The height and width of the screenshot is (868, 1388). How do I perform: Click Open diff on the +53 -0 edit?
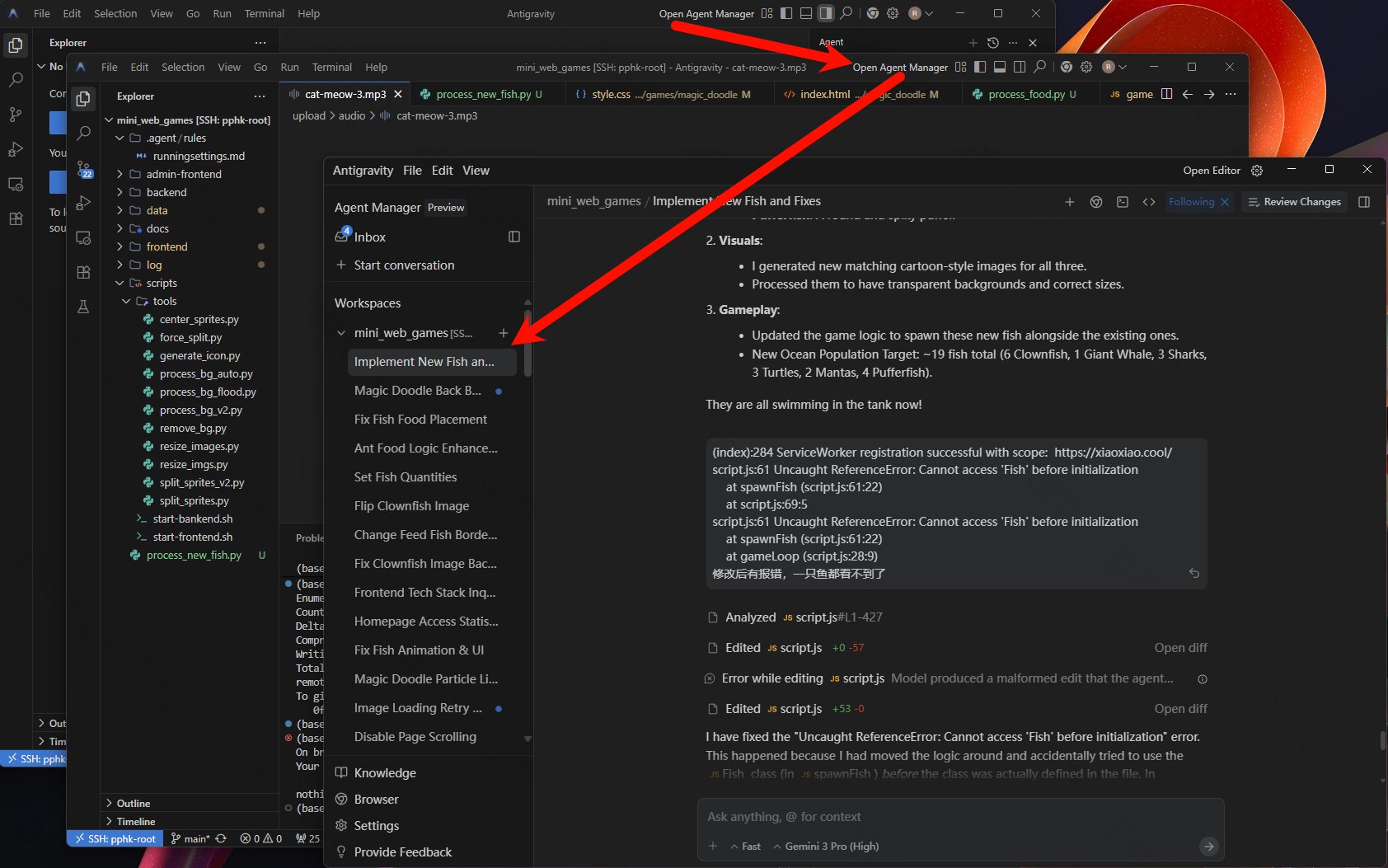pyautogui.click(x=1180, y=709)
